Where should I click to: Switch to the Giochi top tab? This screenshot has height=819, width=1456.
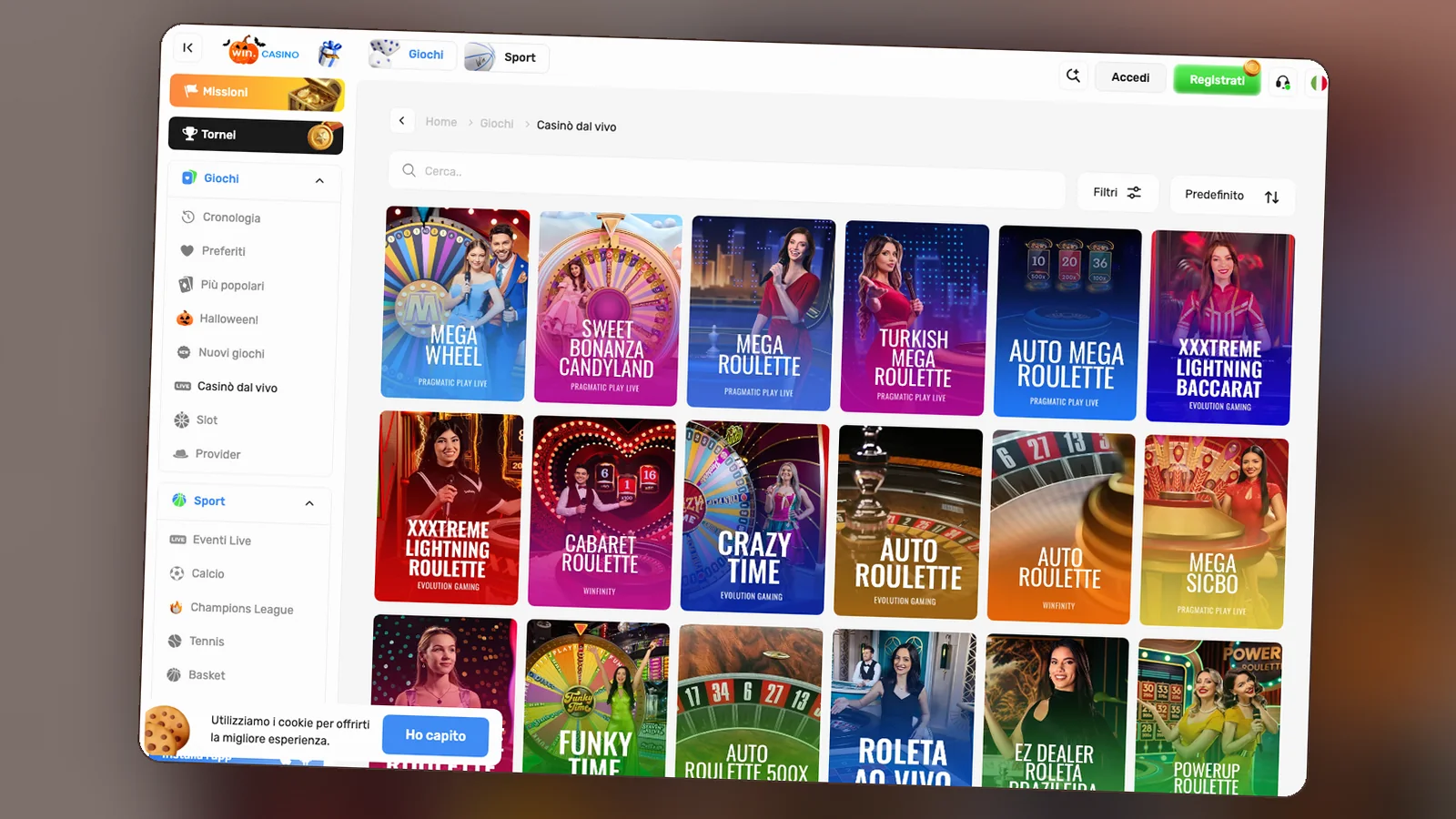coord(411,54)
